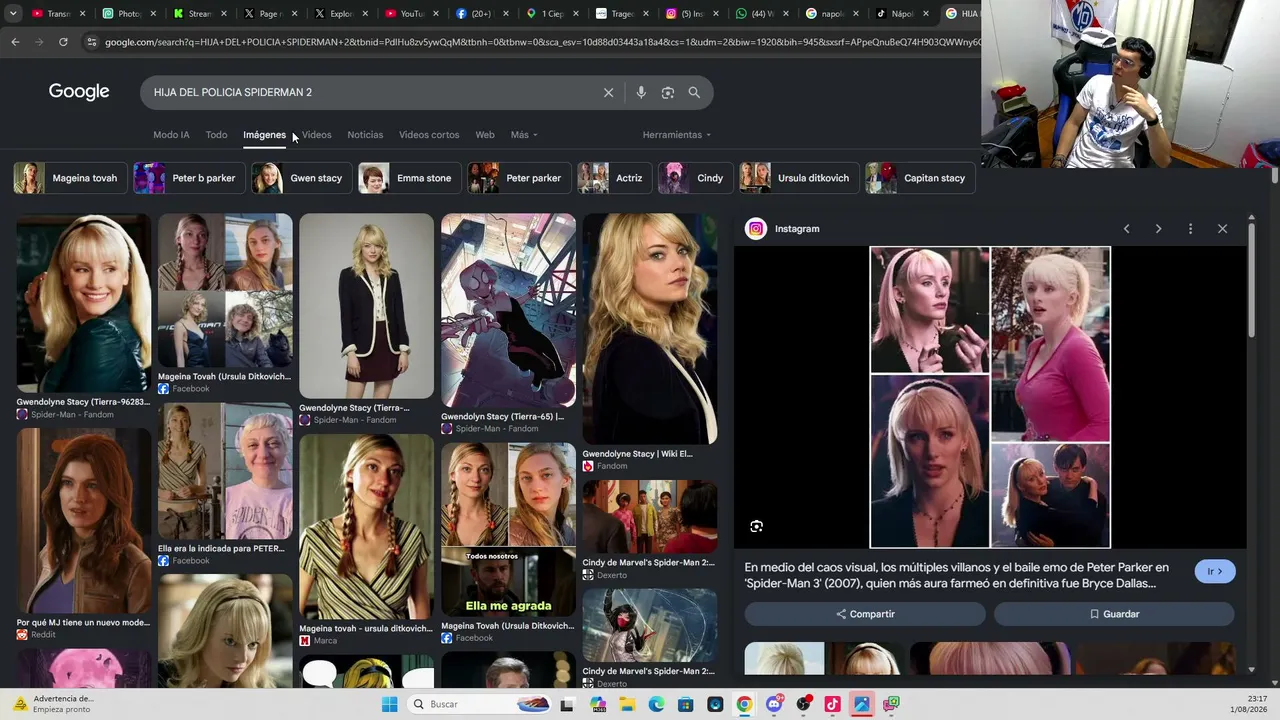Open Discord from the taskbar
Image resolution: width=1280 pixels, height=720 pixels.
click(774, 704)
